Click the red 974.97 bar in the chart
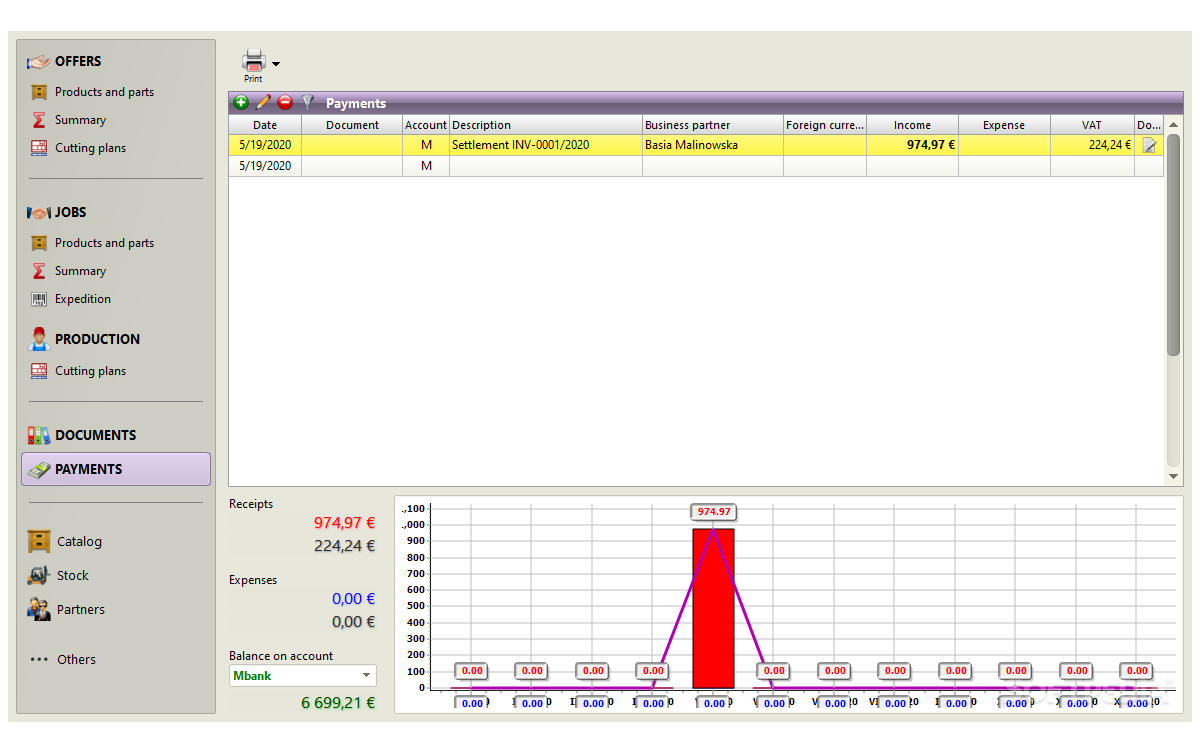 click(713, 608)
